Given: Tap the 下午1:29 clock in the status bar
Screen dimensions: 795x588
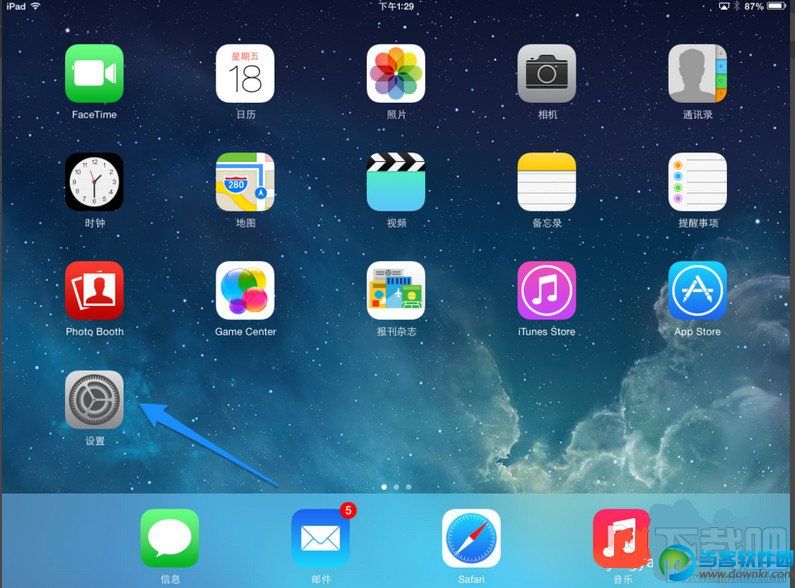Looking at the screenshot, I should (x=396, y=6).
